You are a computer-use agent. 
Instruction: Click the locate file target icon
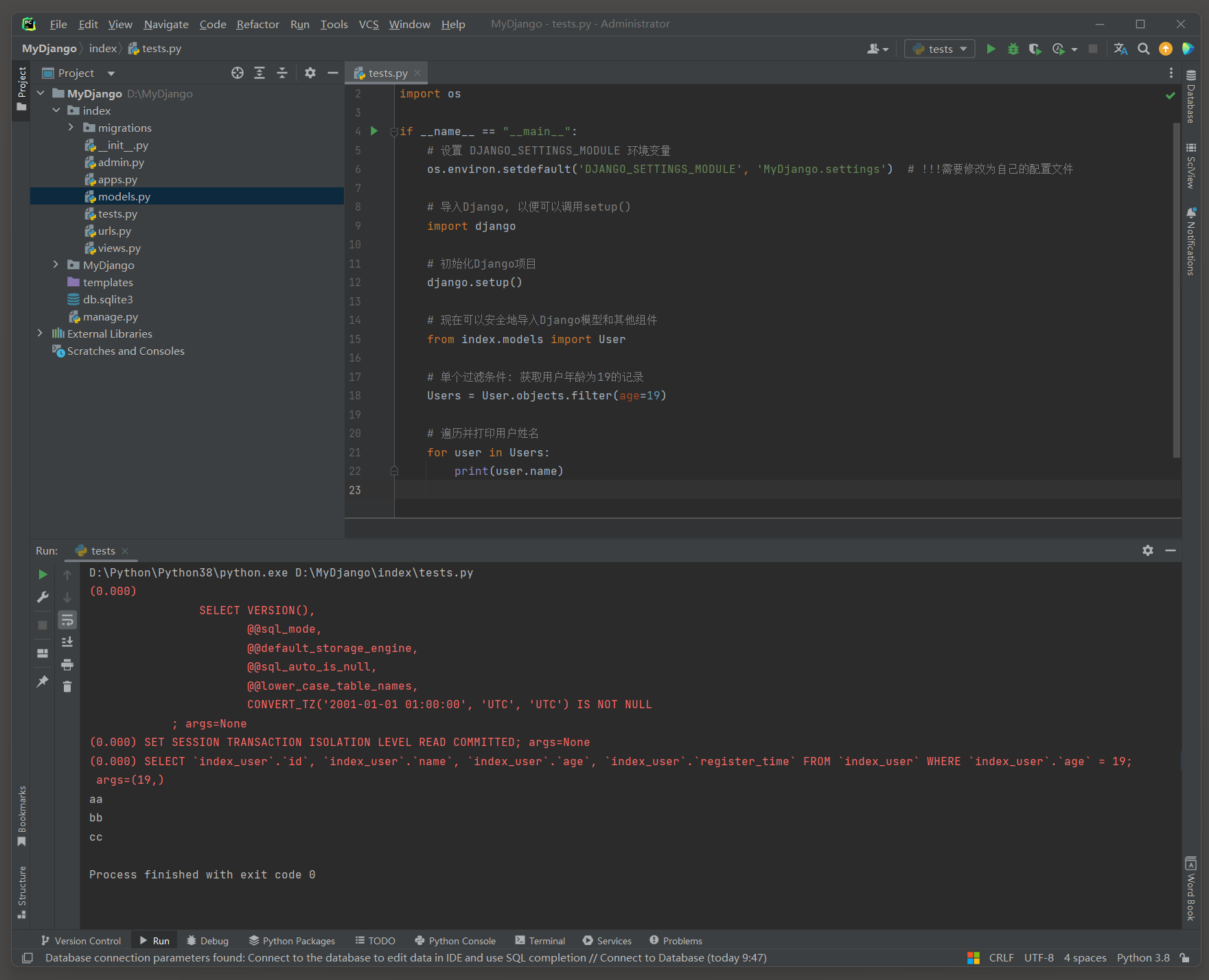(x=238, y=73)
